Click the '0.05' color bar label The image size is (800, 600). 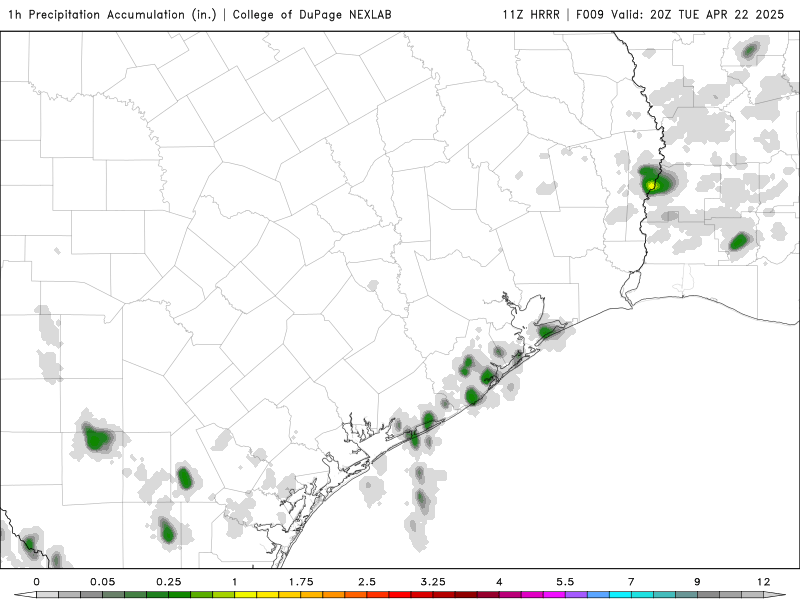pyautogui.click(x=103, y=582)
